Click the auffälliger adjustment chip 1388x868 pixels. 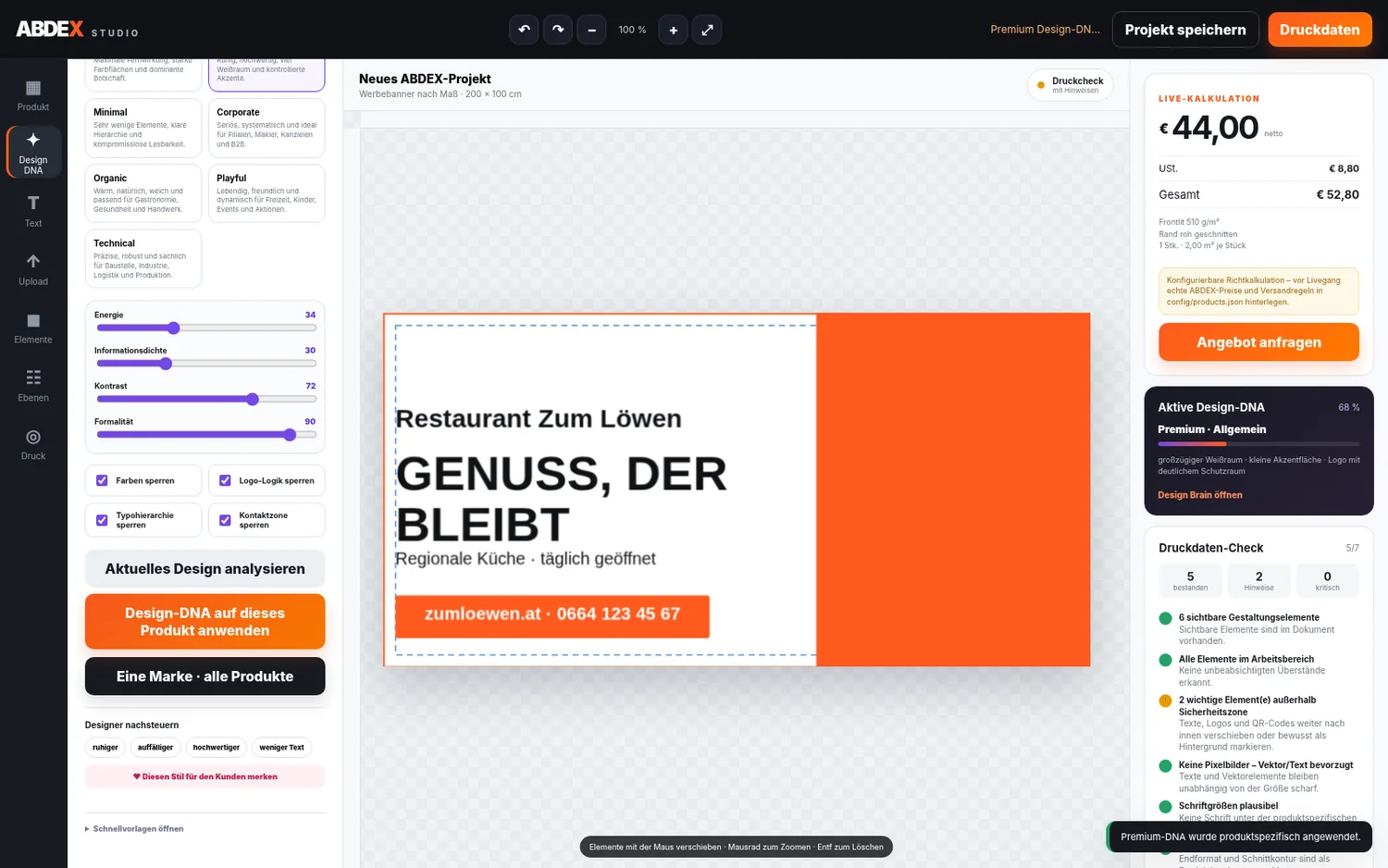[155, 748]
